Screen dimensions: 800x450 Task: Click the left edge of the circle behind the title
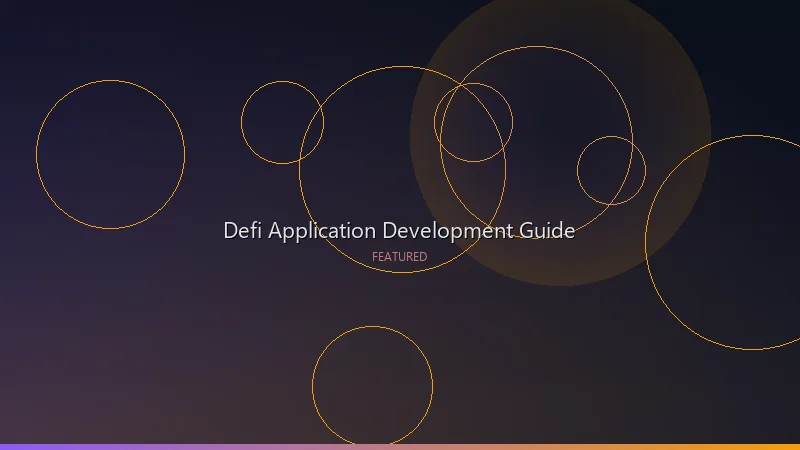[300, 170]
